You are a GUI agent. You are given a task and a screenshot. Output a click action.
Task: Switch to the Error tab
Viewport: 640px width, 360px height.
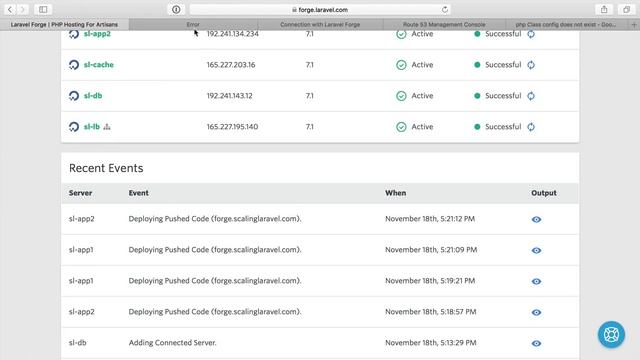(x=193, y=24)
